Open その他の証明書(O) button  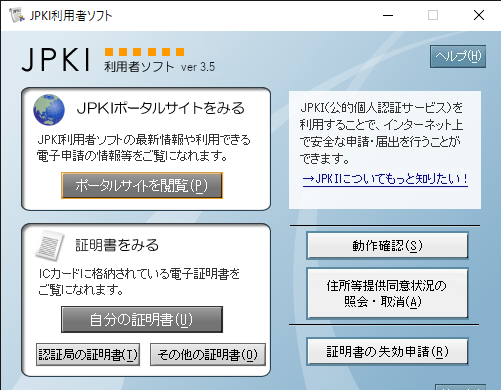(x=208, y=354)
